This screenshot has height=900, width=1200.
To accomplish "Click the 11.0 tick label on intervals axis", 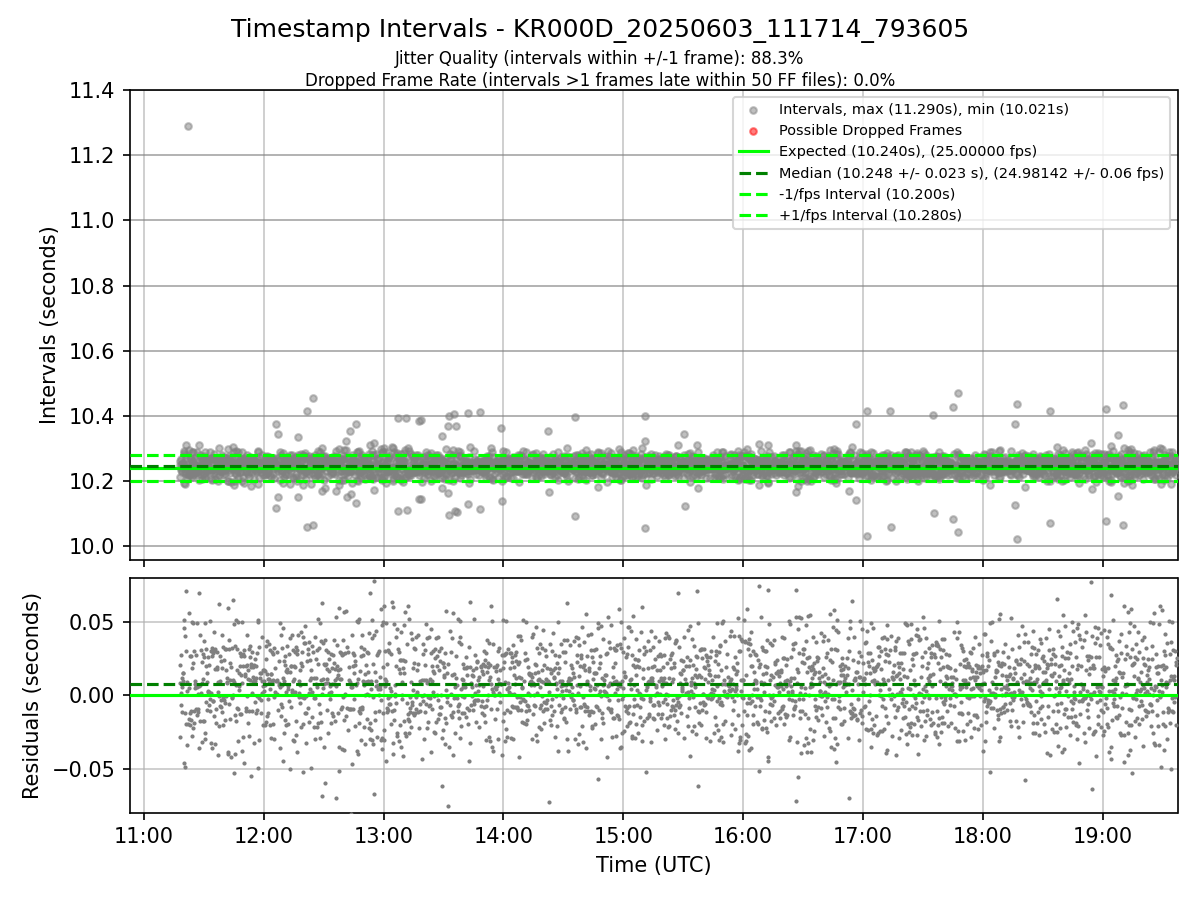I will click(91, 221).
